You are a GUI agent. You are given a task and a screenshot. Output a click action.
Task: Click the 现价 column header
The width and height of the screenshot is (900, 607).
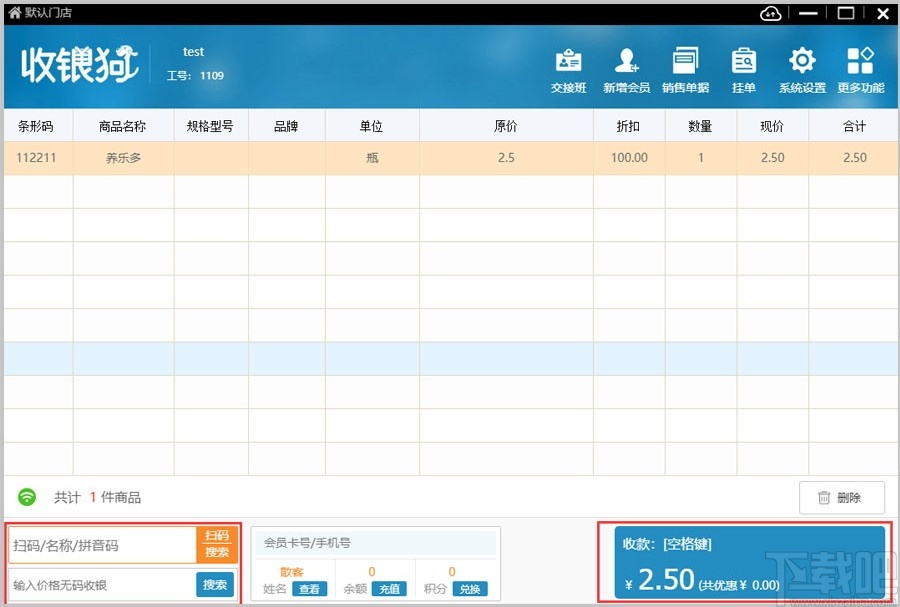pyautogui.click(x=772, y=126)
